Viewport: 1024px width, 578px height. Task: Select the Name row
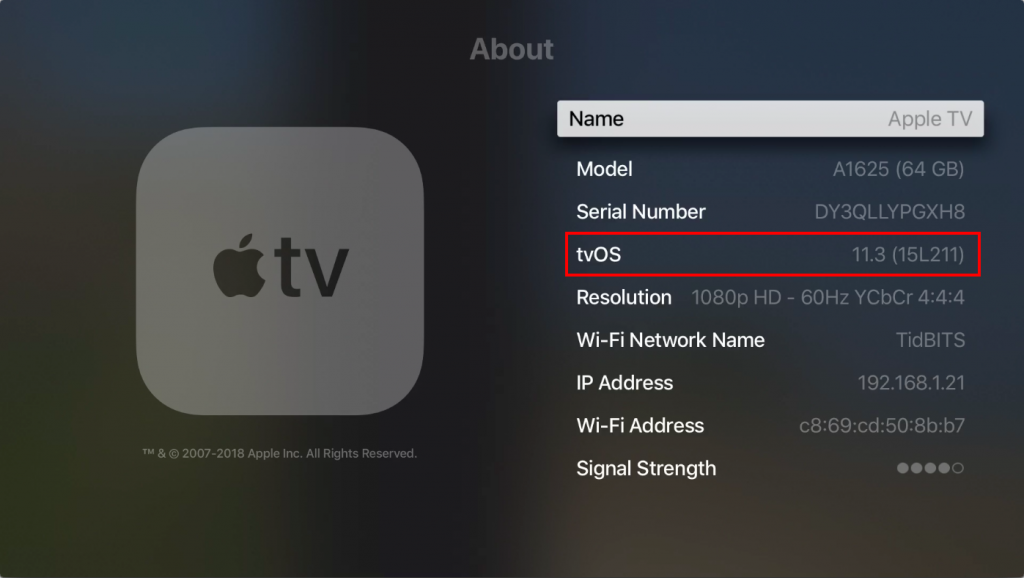tap(770, 118)
